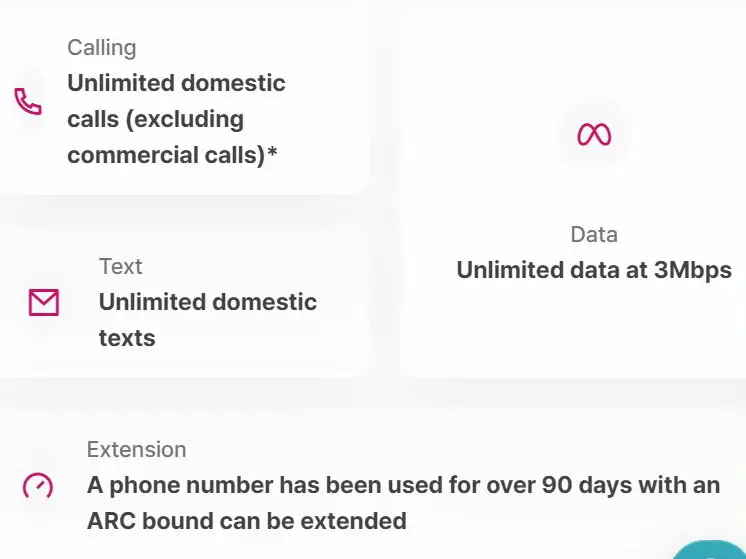The height and width of the screenshot is (559, 746).
Task: Select the Data label
Action: pos(594,235)
